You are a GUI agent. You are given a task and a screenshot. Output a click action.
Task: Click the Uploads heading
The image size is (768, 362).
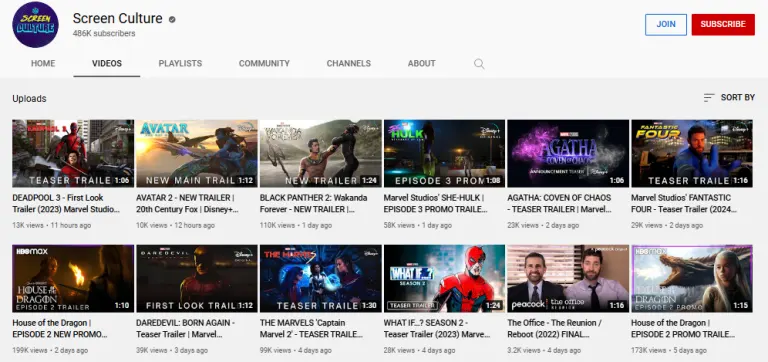[29, 98]
